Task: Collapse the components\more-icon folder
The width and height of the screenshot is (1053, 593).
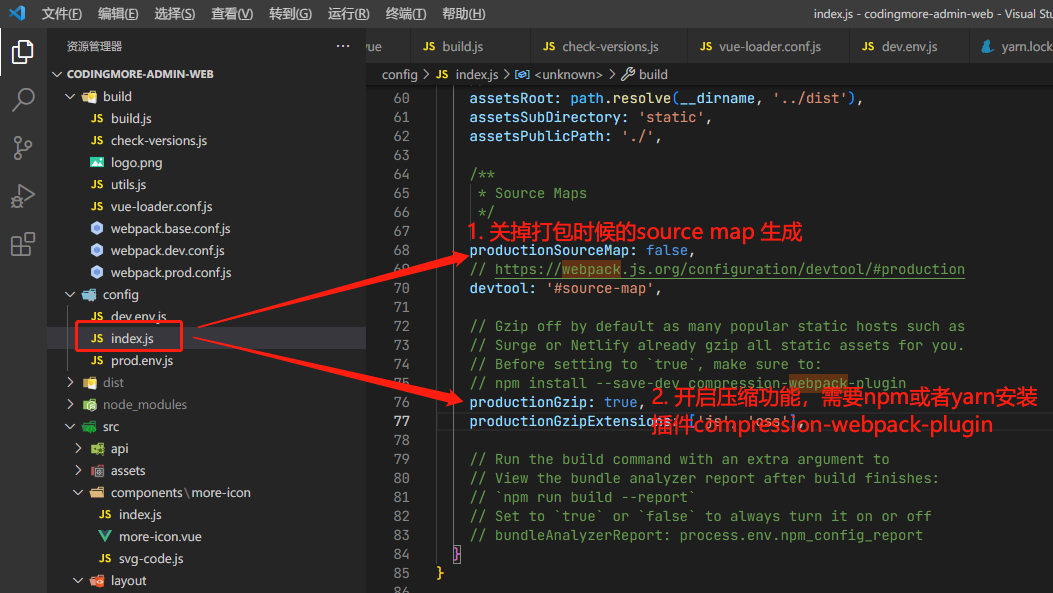Action: 78,492
